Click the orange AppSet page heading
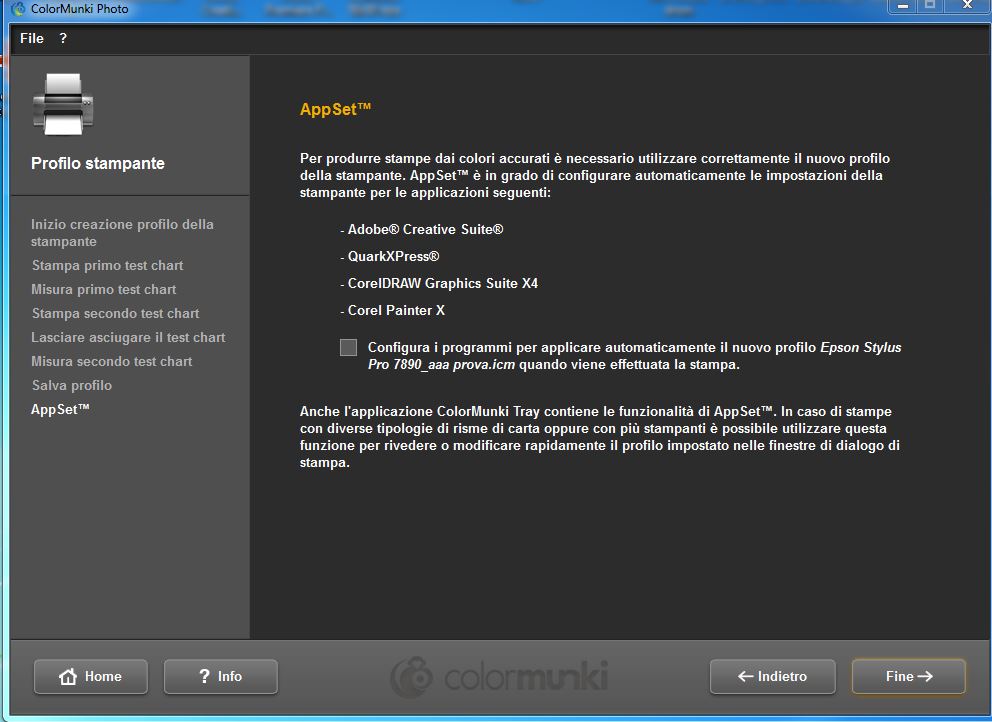The width and height of the screenshot is (992, 722). click(x=335, y=109)
